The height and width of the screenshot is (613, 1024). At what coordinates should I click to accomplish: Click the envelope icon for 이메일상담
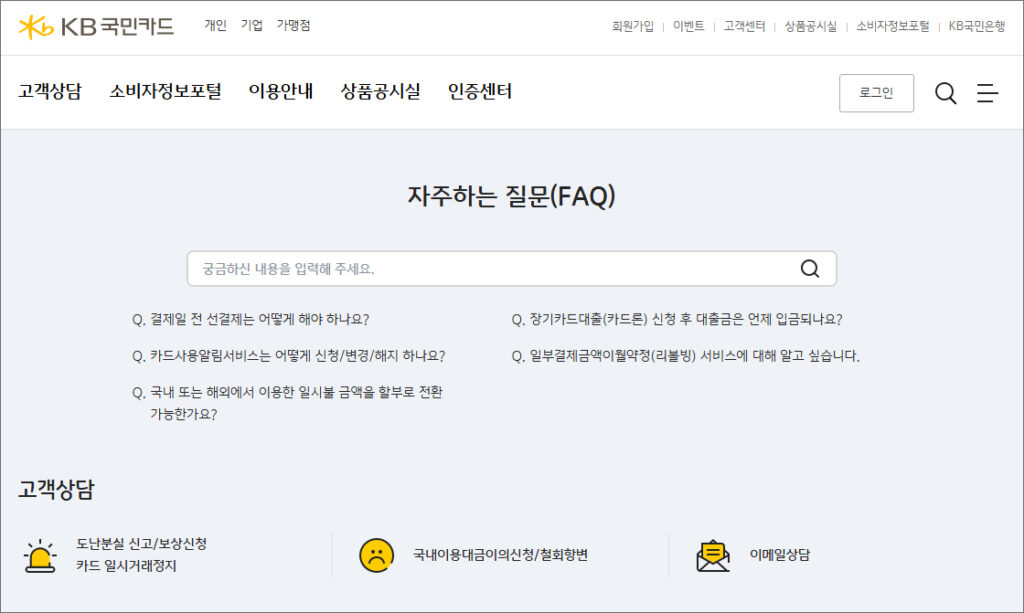(713, 555)
